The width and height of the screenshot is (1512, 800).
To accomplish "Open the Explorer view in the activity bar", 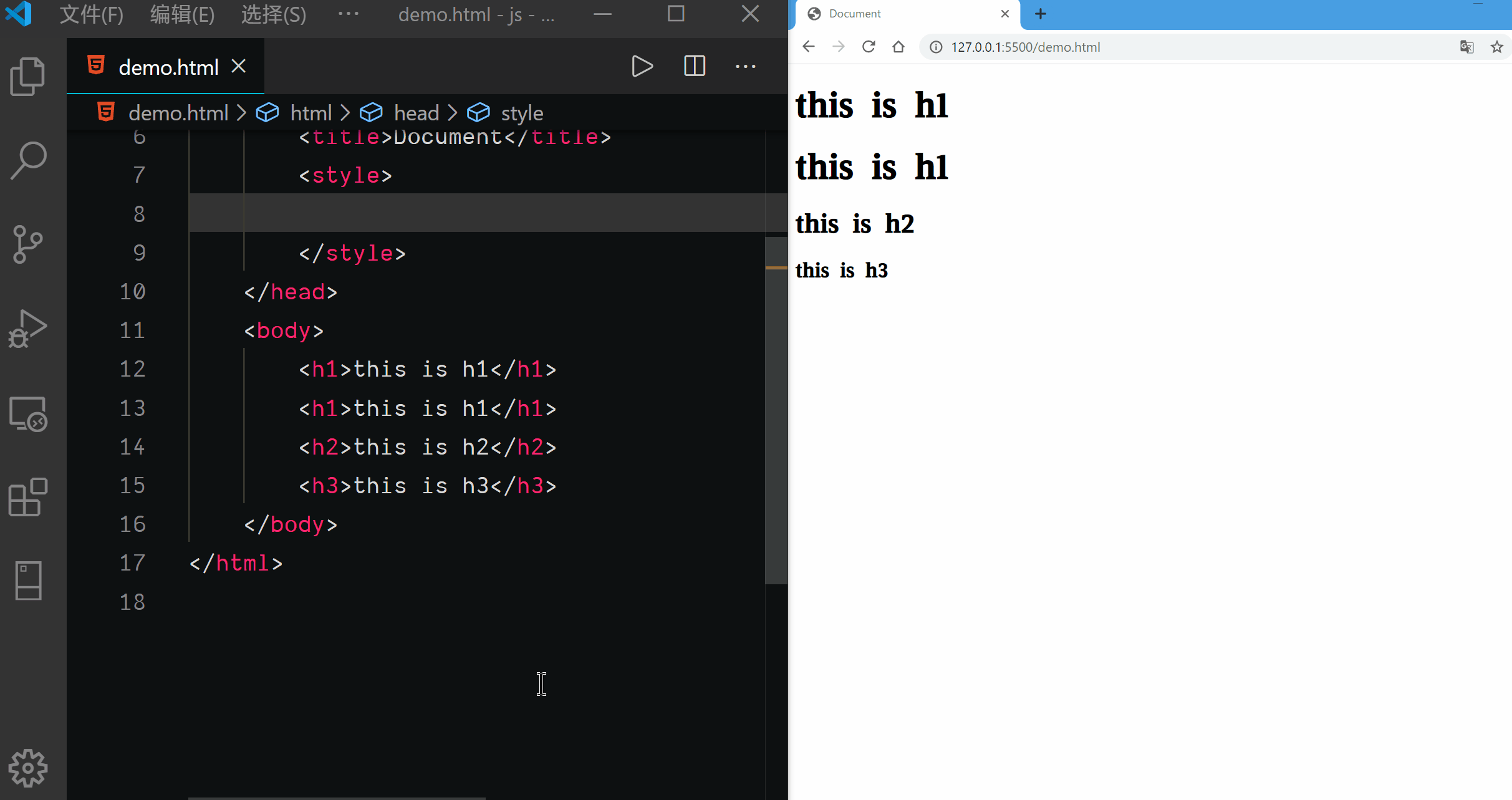I will coord(27,77).
